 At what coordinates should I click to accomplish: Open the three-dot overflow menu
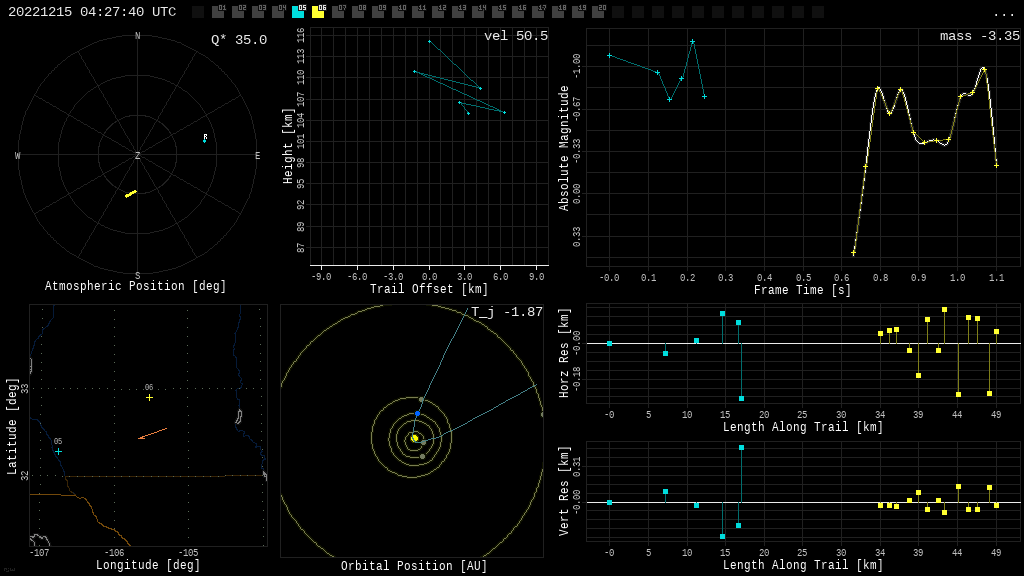coord(1003,13)
